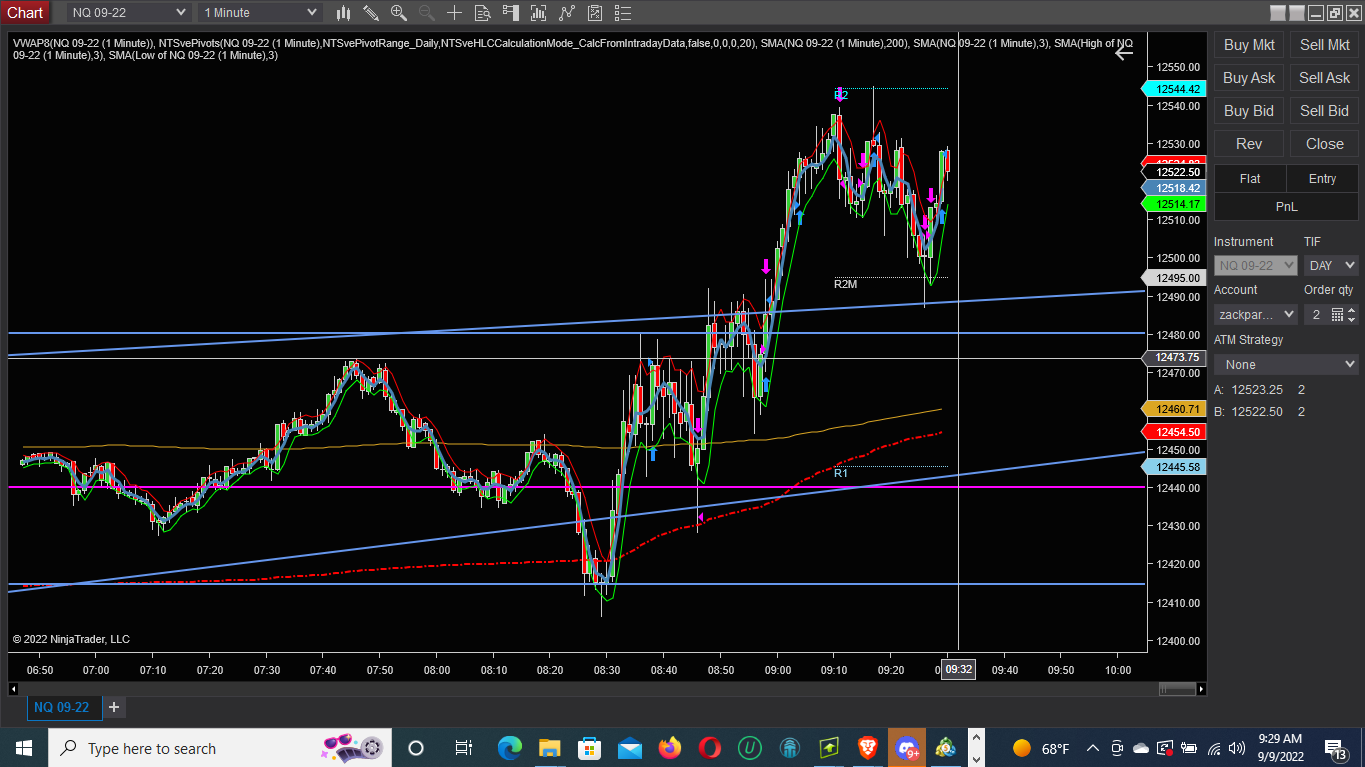This screenshot has height=767, width=1365.
Task: Open Task View on the taskbar
Action: [x=463, y=748]
